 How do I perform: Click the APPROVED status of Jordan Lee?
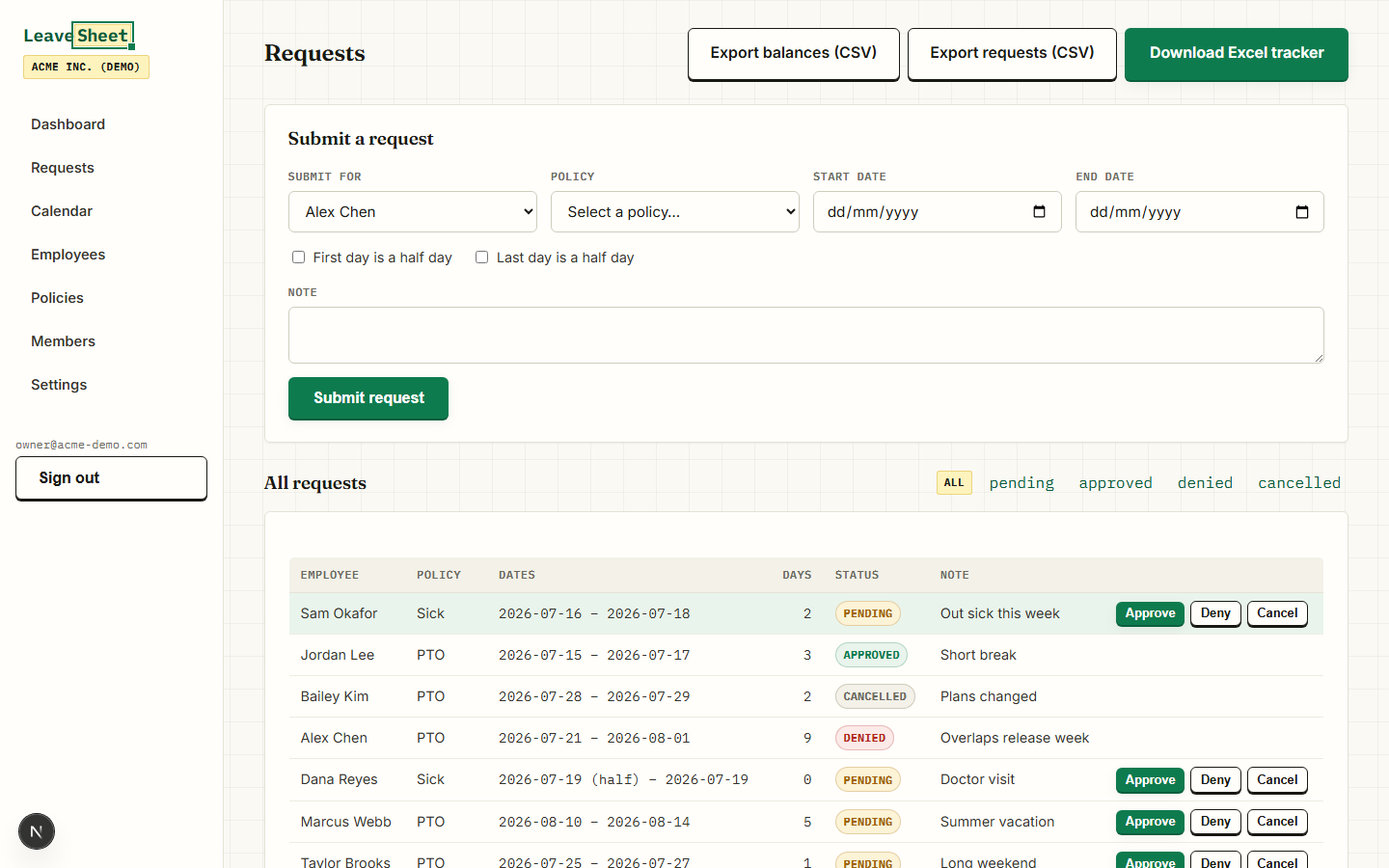871,655
